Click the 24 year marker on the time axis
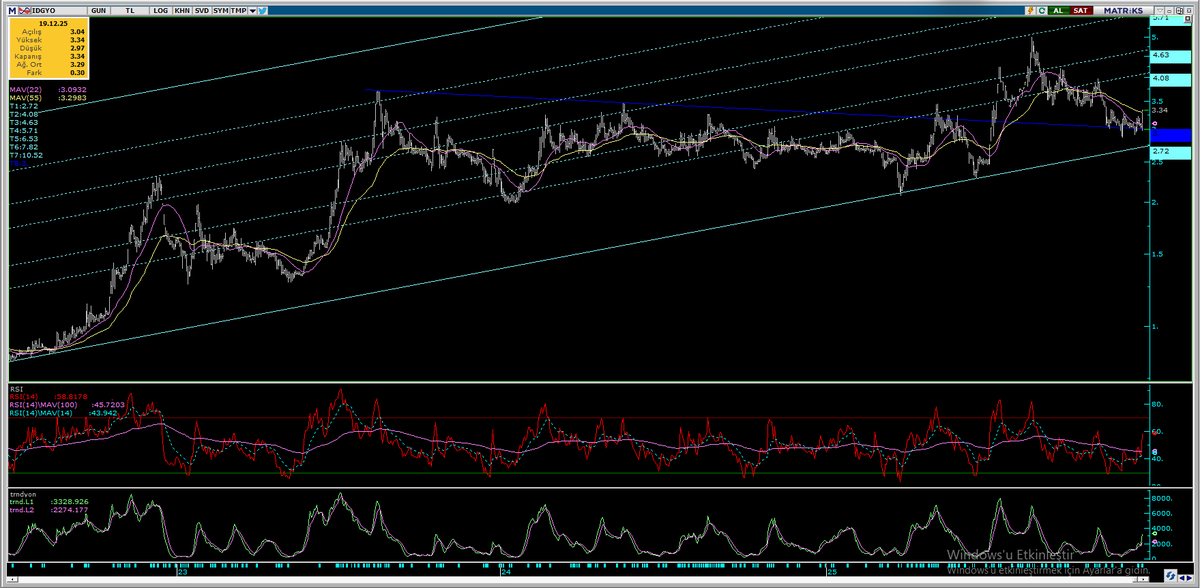 click(x=506, y=573)
